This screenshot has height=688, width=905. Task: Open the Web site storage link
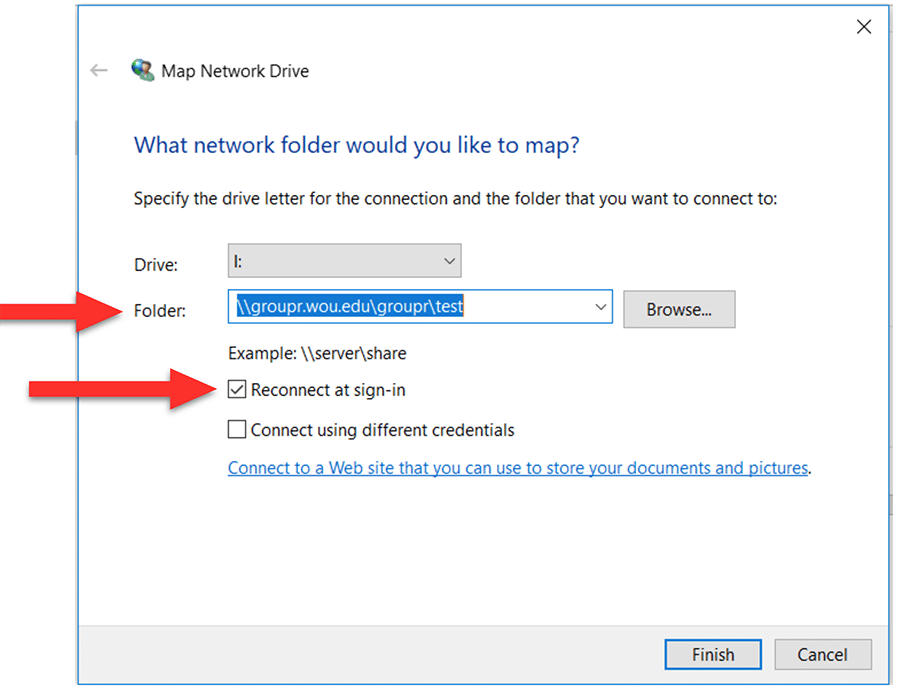(x=518, y=467)
